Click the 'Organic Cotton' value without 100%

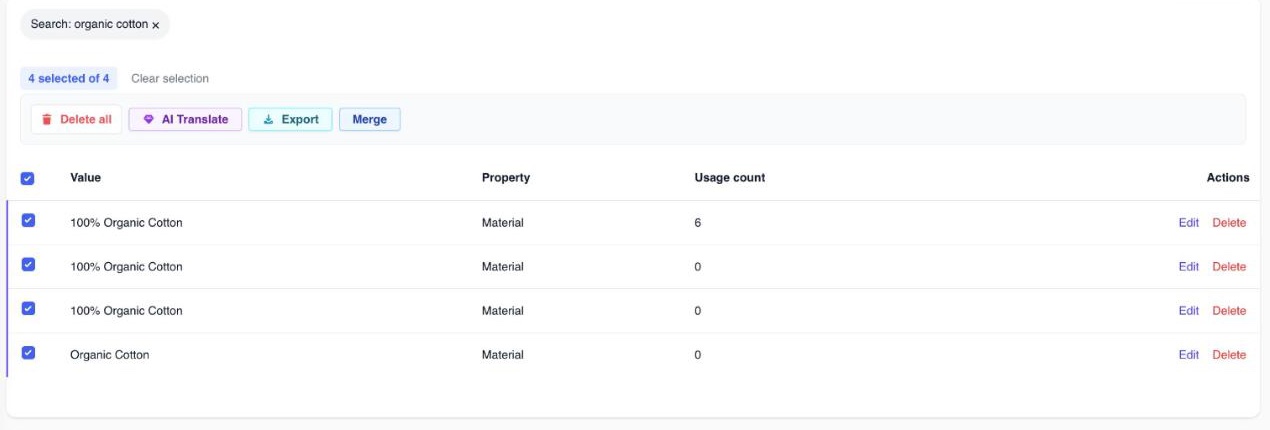click(110, 355)
